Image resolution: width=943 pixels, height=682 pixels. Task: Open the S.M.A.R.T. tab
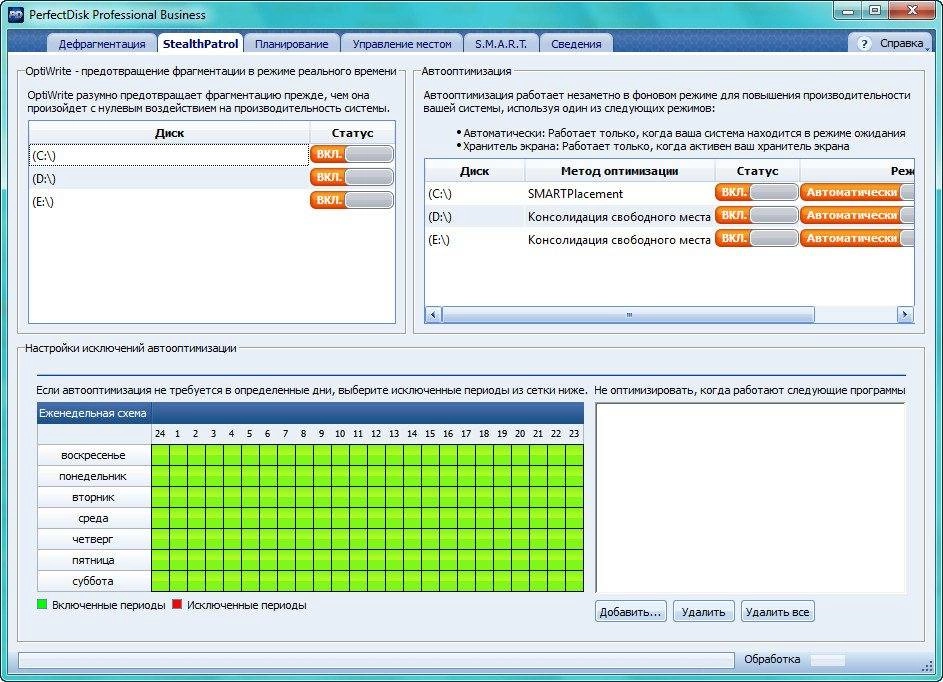click(x=500, y=44)
